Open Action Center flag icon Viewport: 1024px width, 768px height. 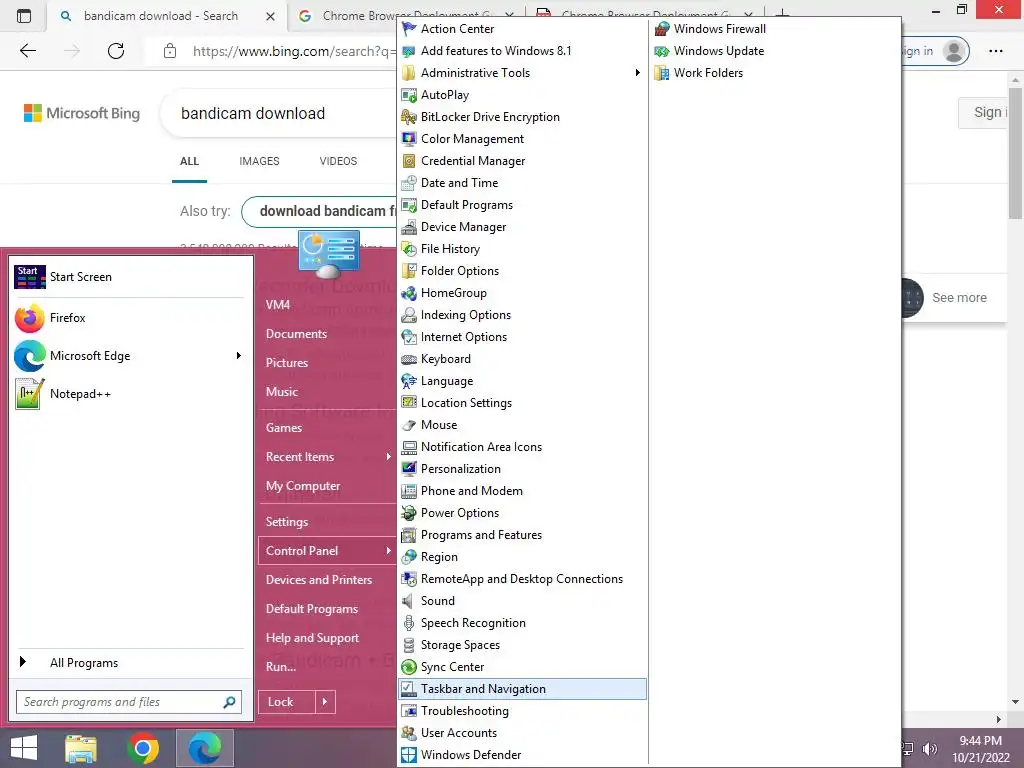(x=409, y=29)
